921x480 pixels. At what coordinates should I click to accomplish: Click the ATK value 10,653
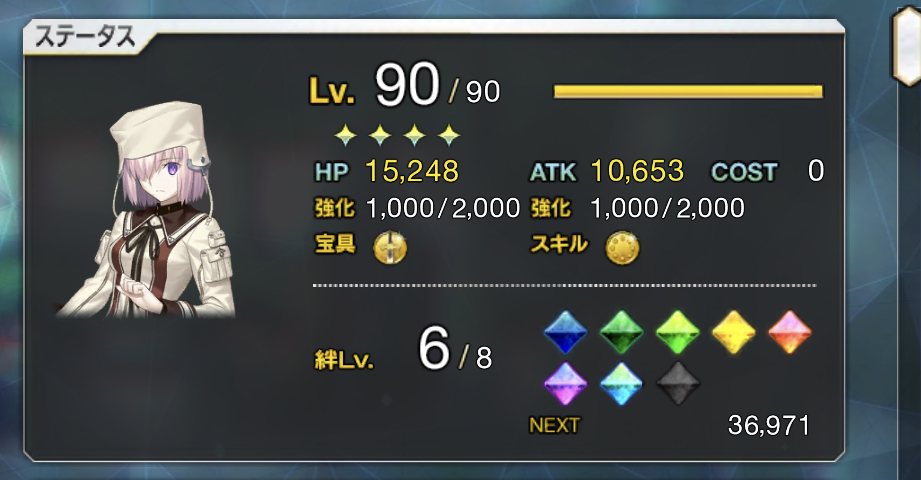pyautogui.click(x=637, y=171)
